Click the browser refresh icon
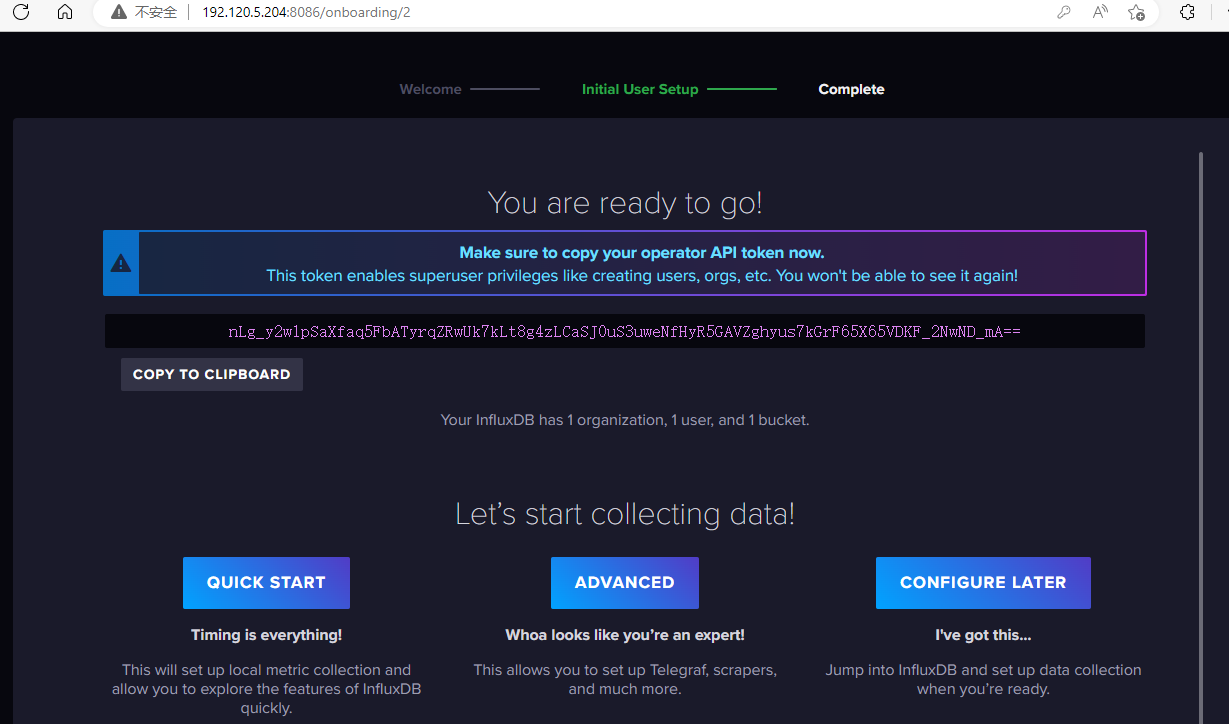The image size is (1229, 724). tap(21, 12)
